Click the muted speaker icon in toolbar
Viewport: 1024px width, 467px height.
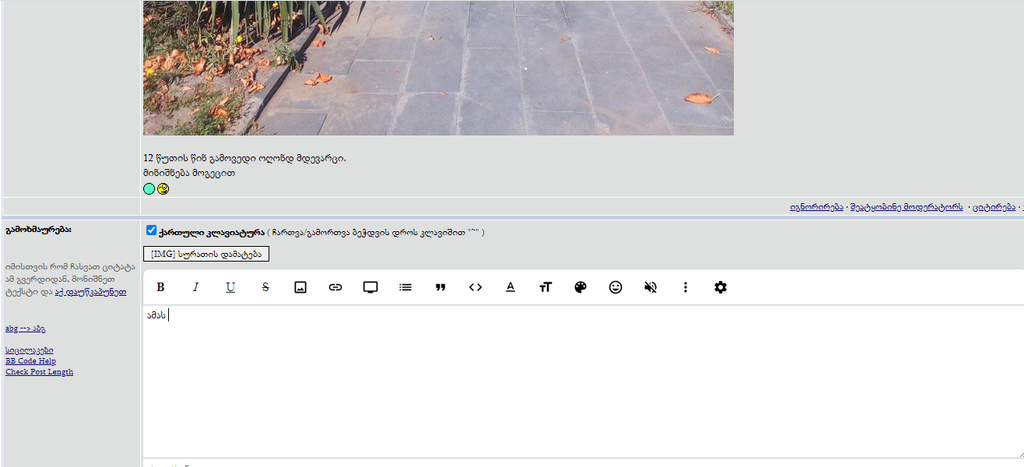[x=650, y=287]
